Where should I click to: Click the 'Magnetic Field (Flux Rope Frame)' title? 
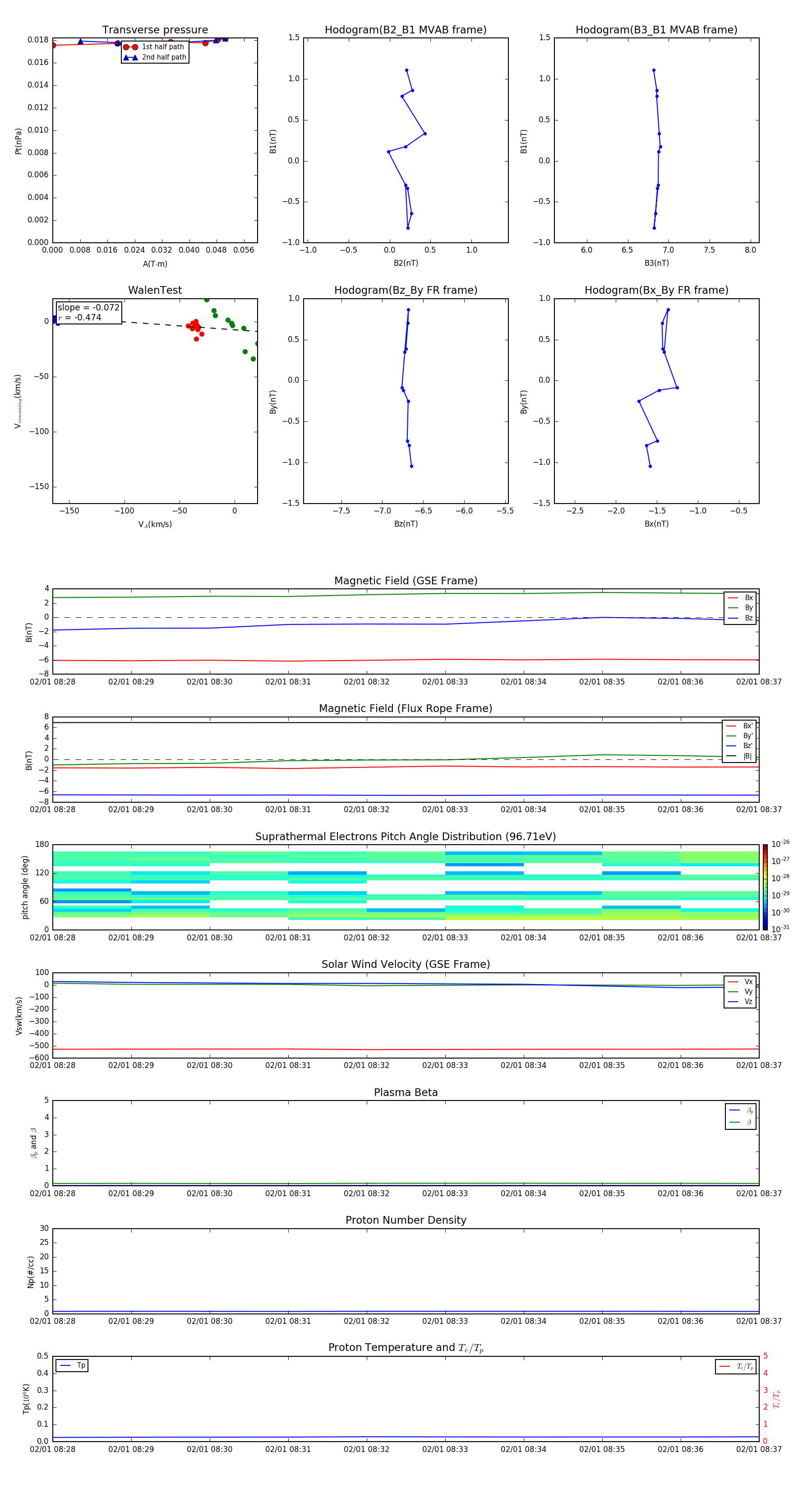[406, 709]
